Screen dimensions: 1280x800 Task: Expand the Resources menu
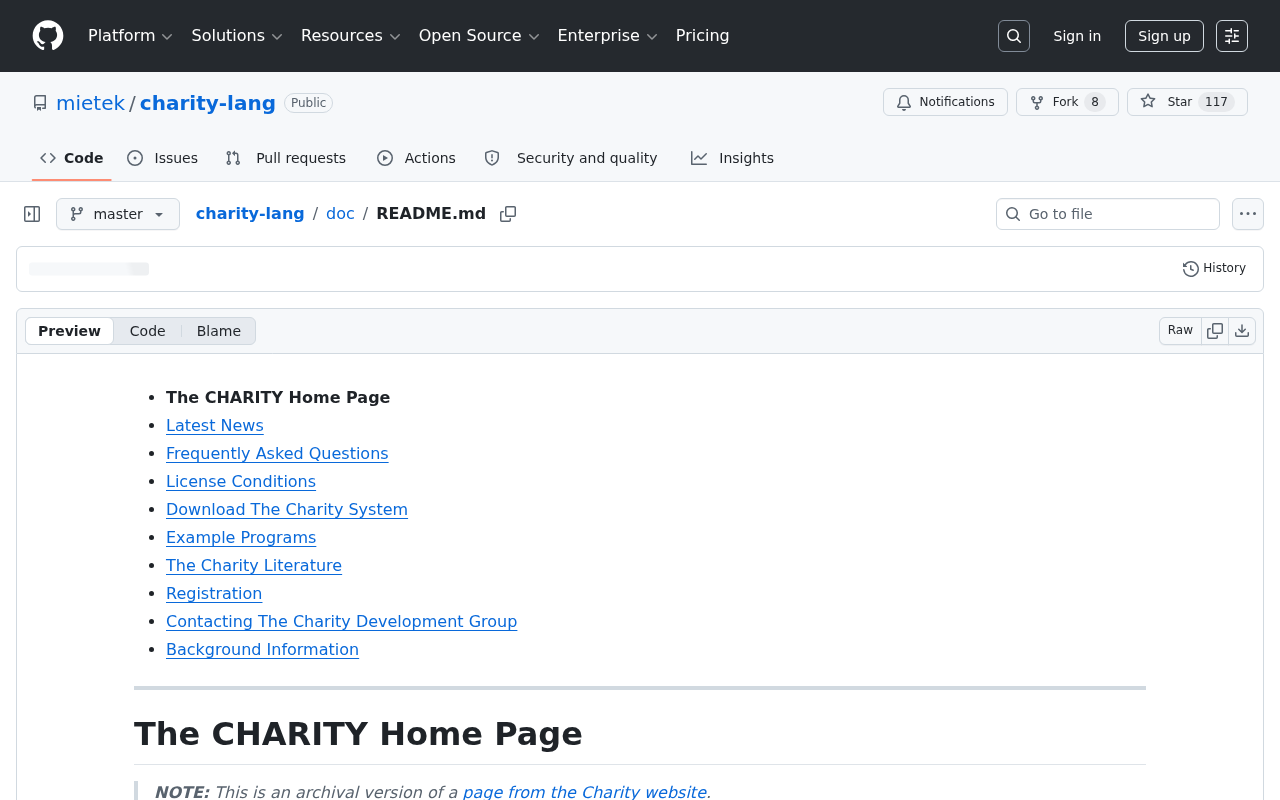(x=350, y=36)
